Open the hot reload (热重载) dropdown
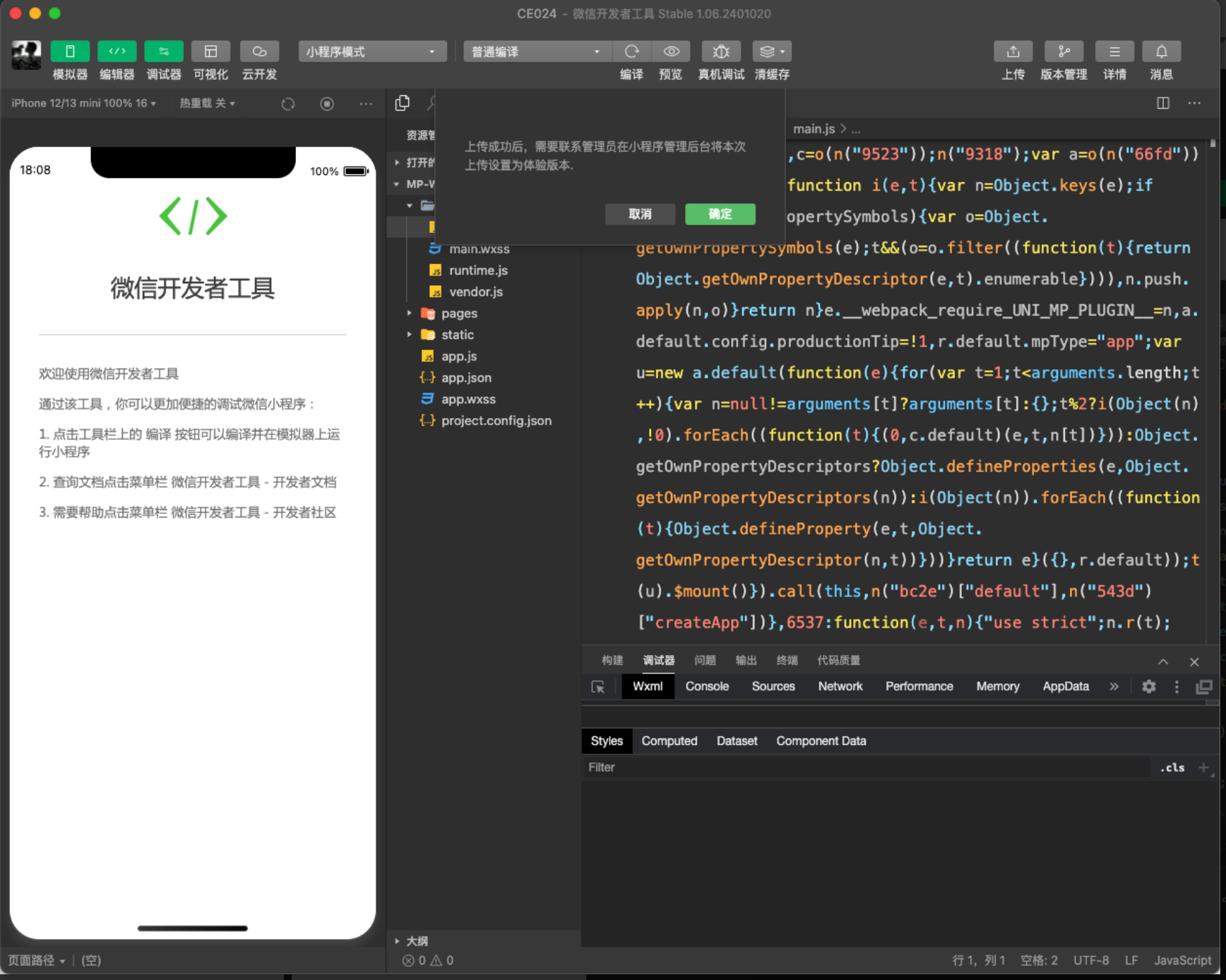 [207, 103]
